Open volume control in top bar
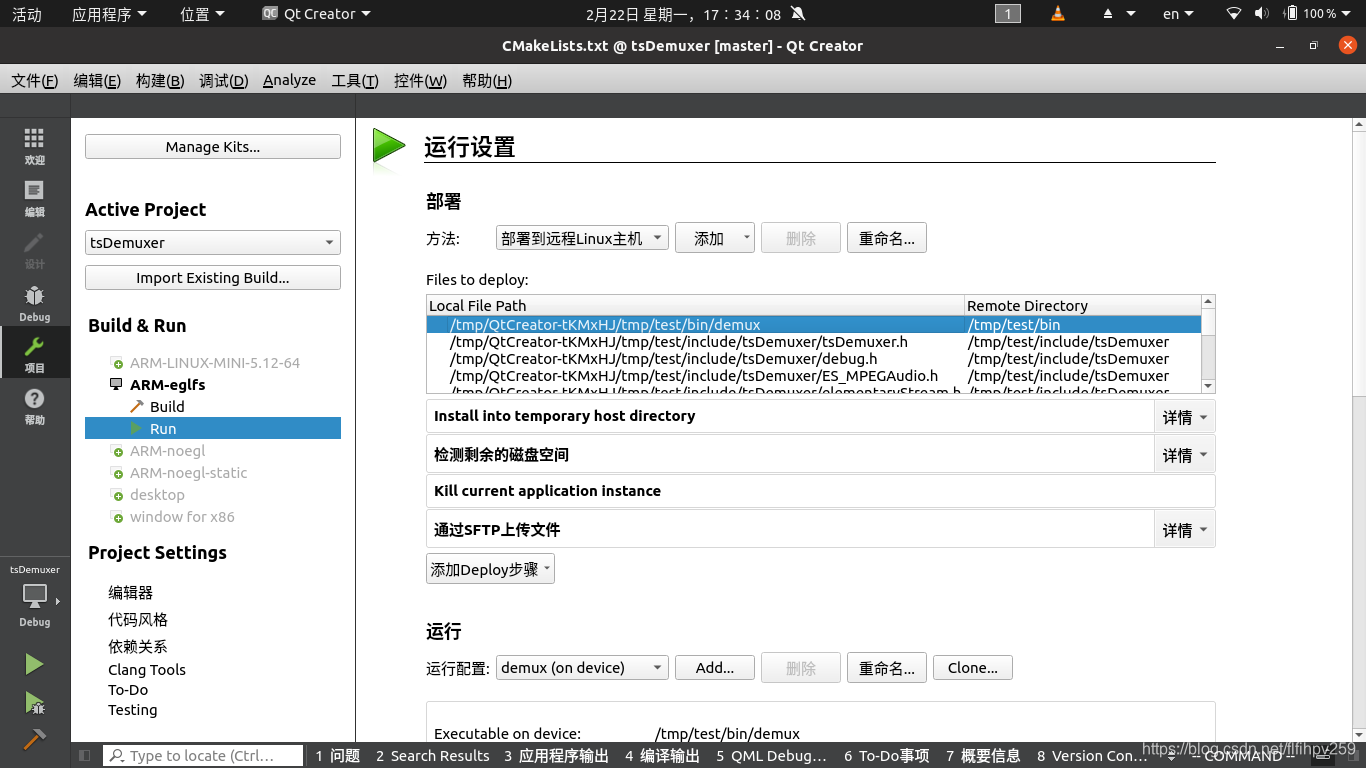 tap(1261, 14)
